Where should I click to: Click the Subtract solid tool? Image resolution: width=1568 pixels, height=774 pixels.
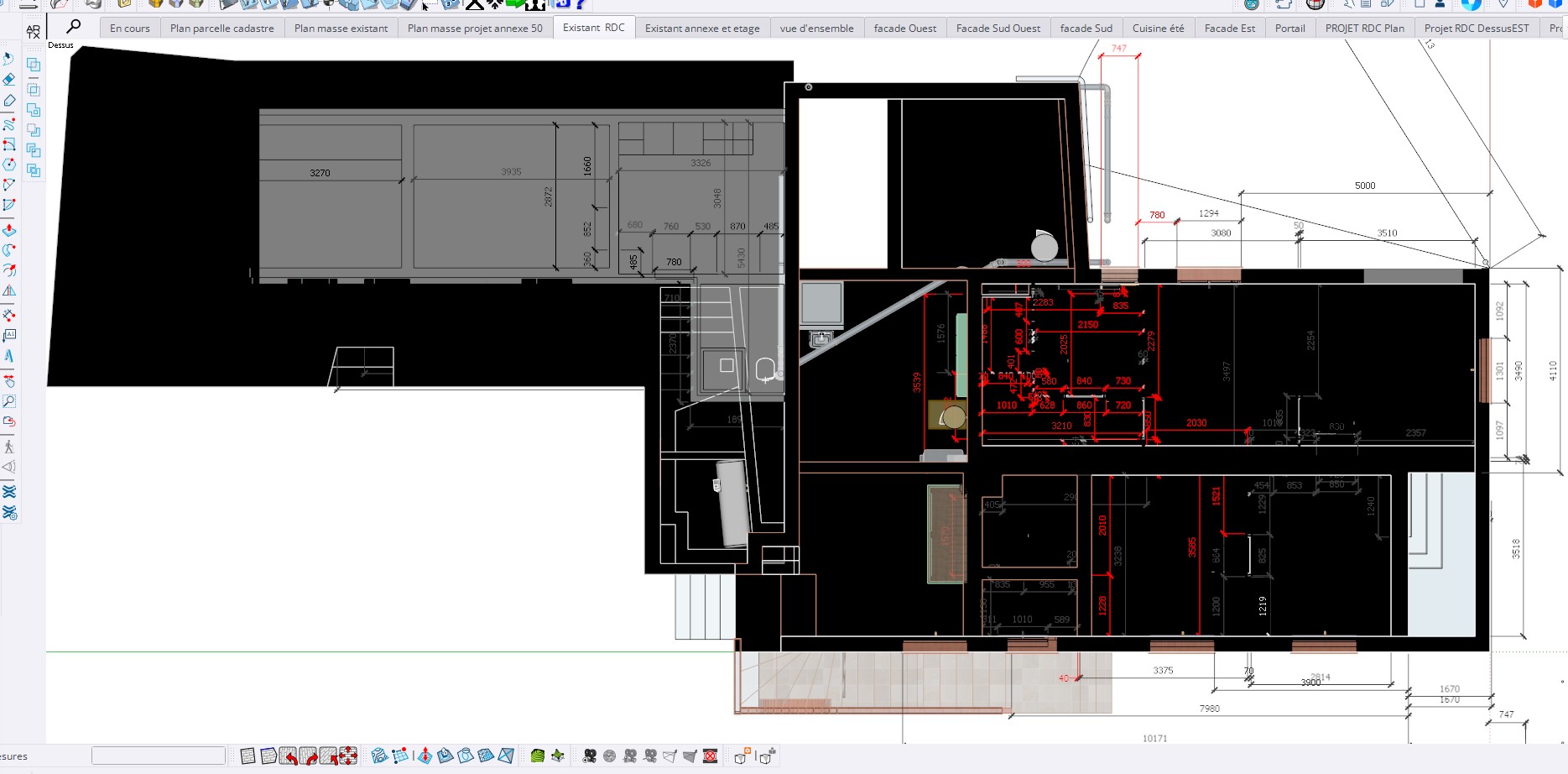tap(34, 130)
